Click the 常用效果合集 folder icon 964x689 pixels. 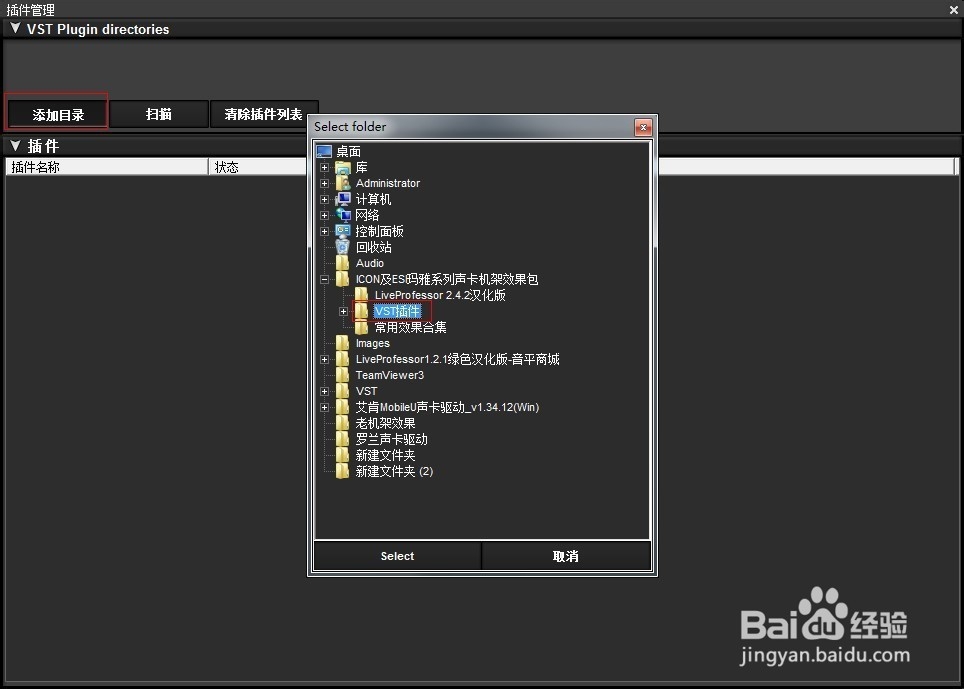[362, 327]
